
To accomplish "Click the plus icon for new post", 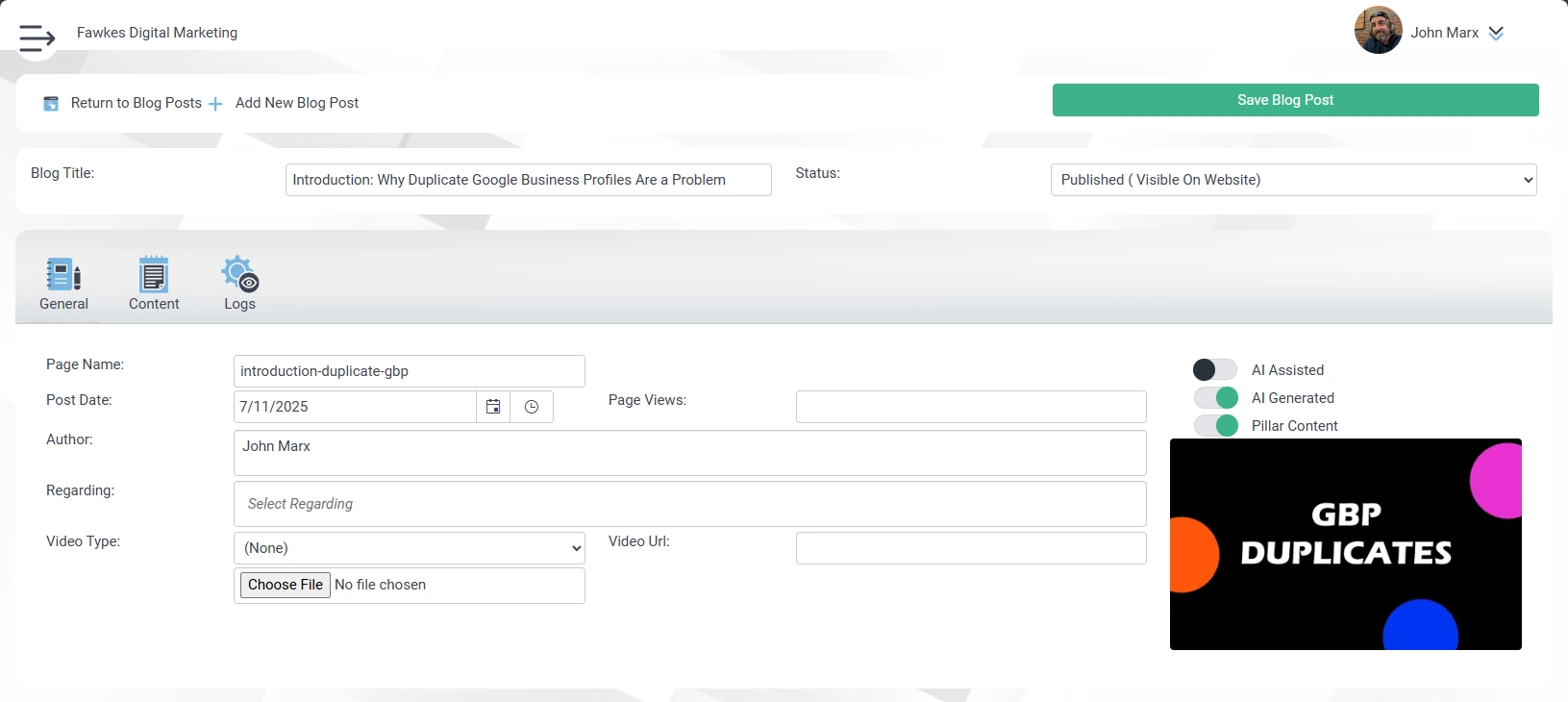I will pyautogui.click(x=215, y=104).
